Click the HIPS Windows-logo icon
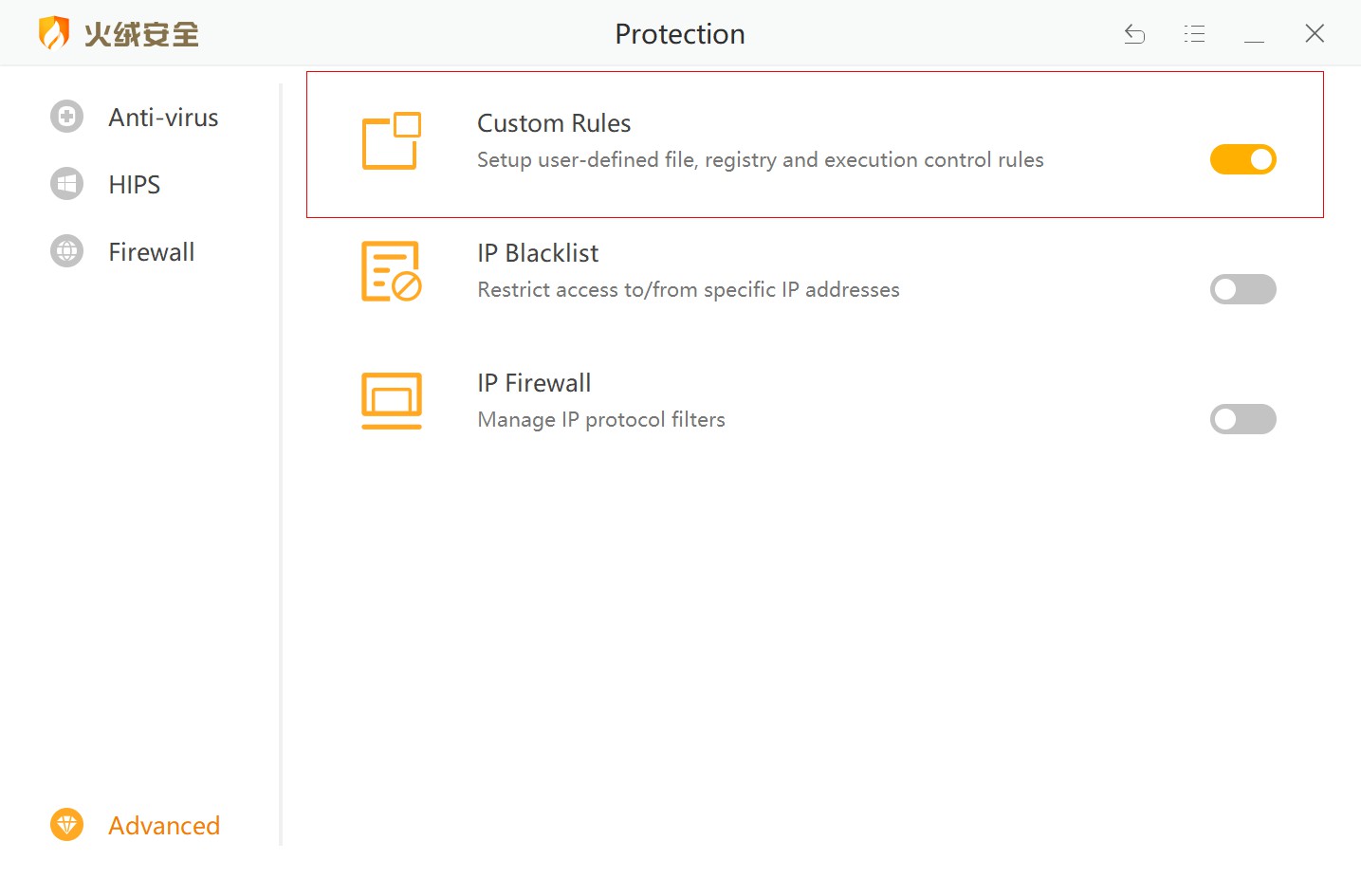The height and width of the screenshot is (896, 1361). click(66, 184)
